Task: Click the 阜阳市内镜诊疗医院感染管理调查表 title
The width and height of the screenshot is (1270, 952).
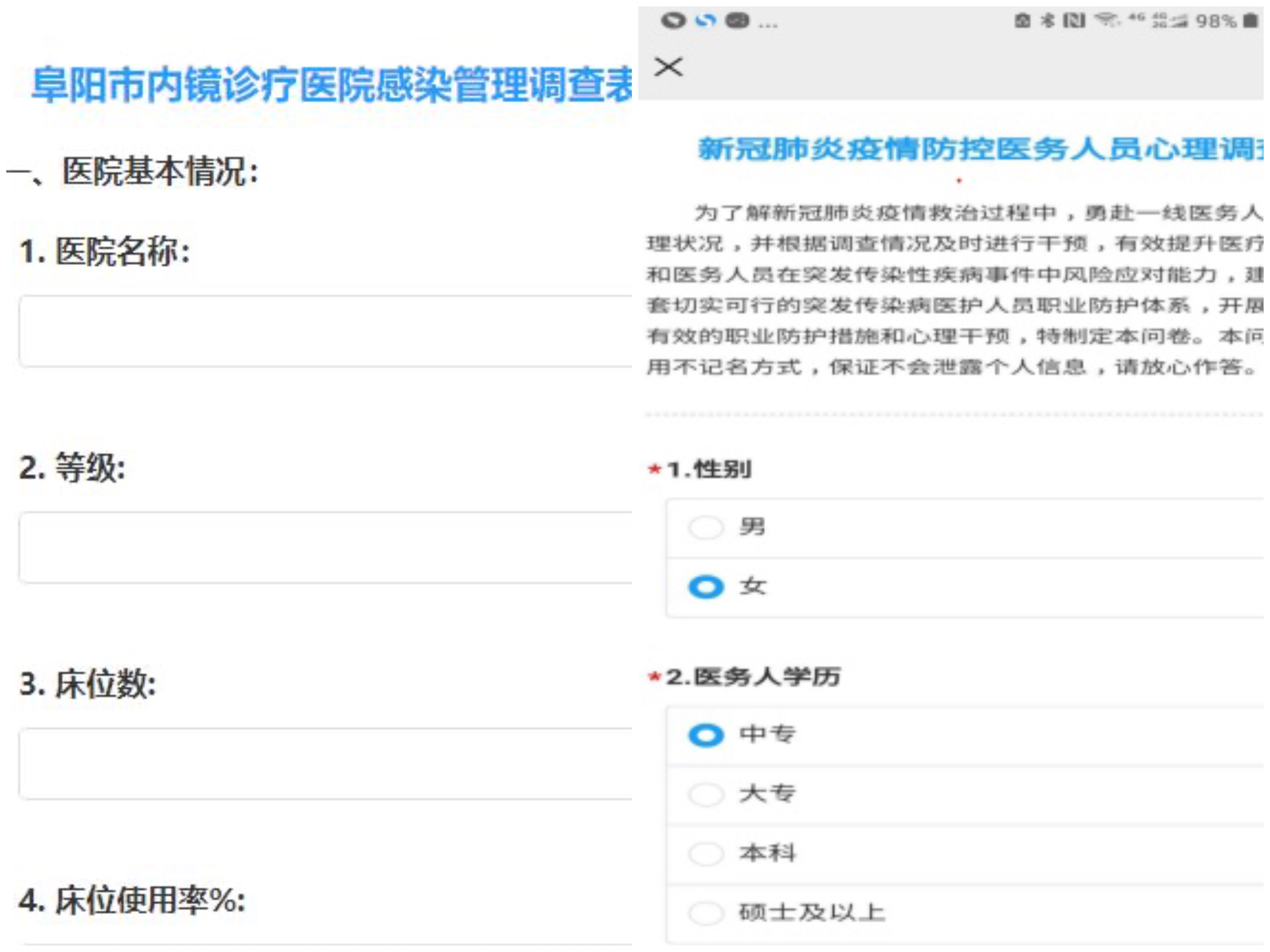Action: coord(332,85)
